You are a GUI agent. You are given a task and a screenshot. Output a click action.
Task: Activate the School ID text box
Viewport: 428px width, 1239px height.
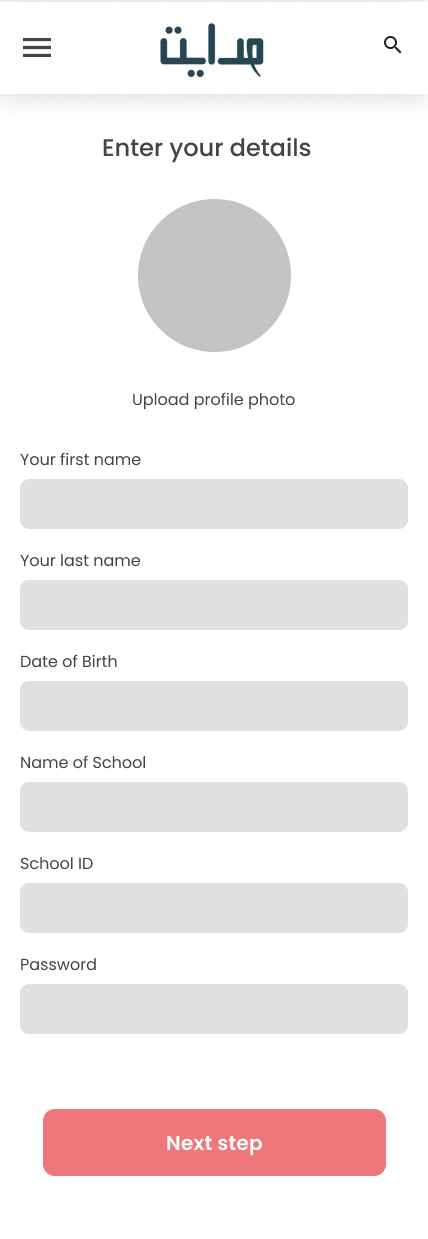click(x=214, y=908)
